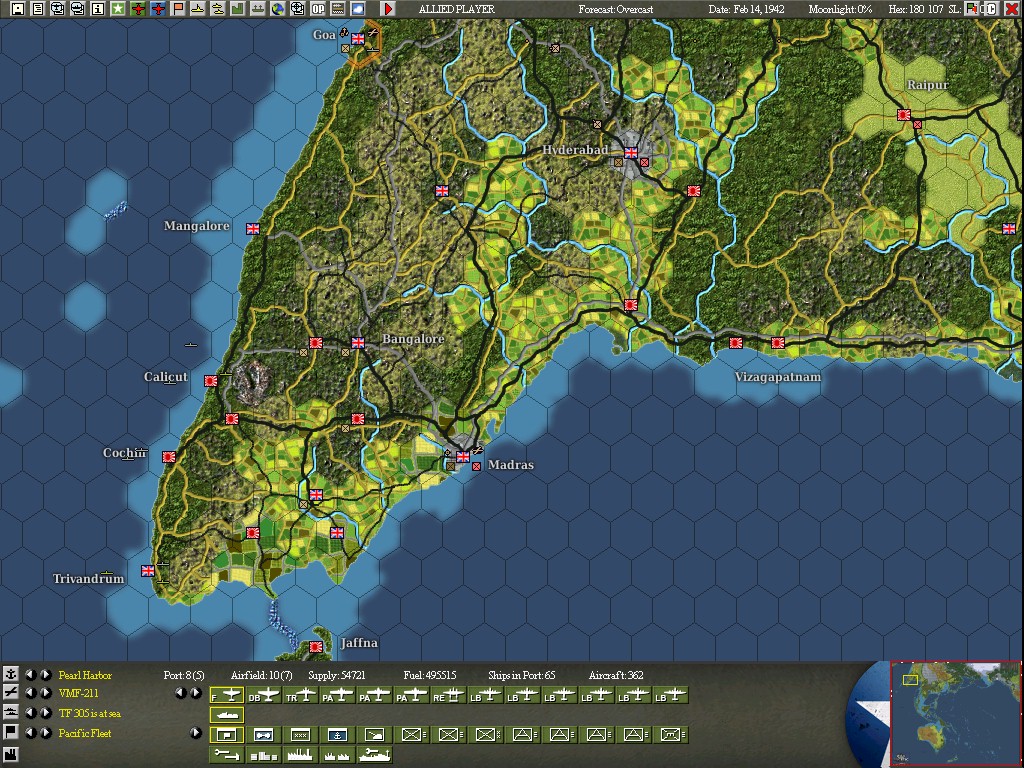
Task: Click the Bangalore city label
Action: coord(413,339)
